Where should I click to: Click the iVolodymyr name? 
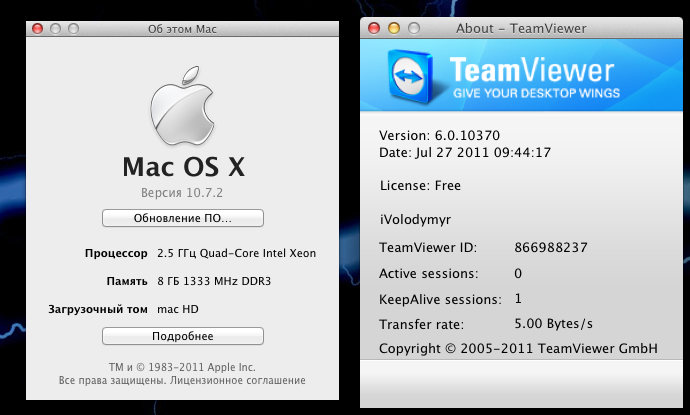click(415, 219)
